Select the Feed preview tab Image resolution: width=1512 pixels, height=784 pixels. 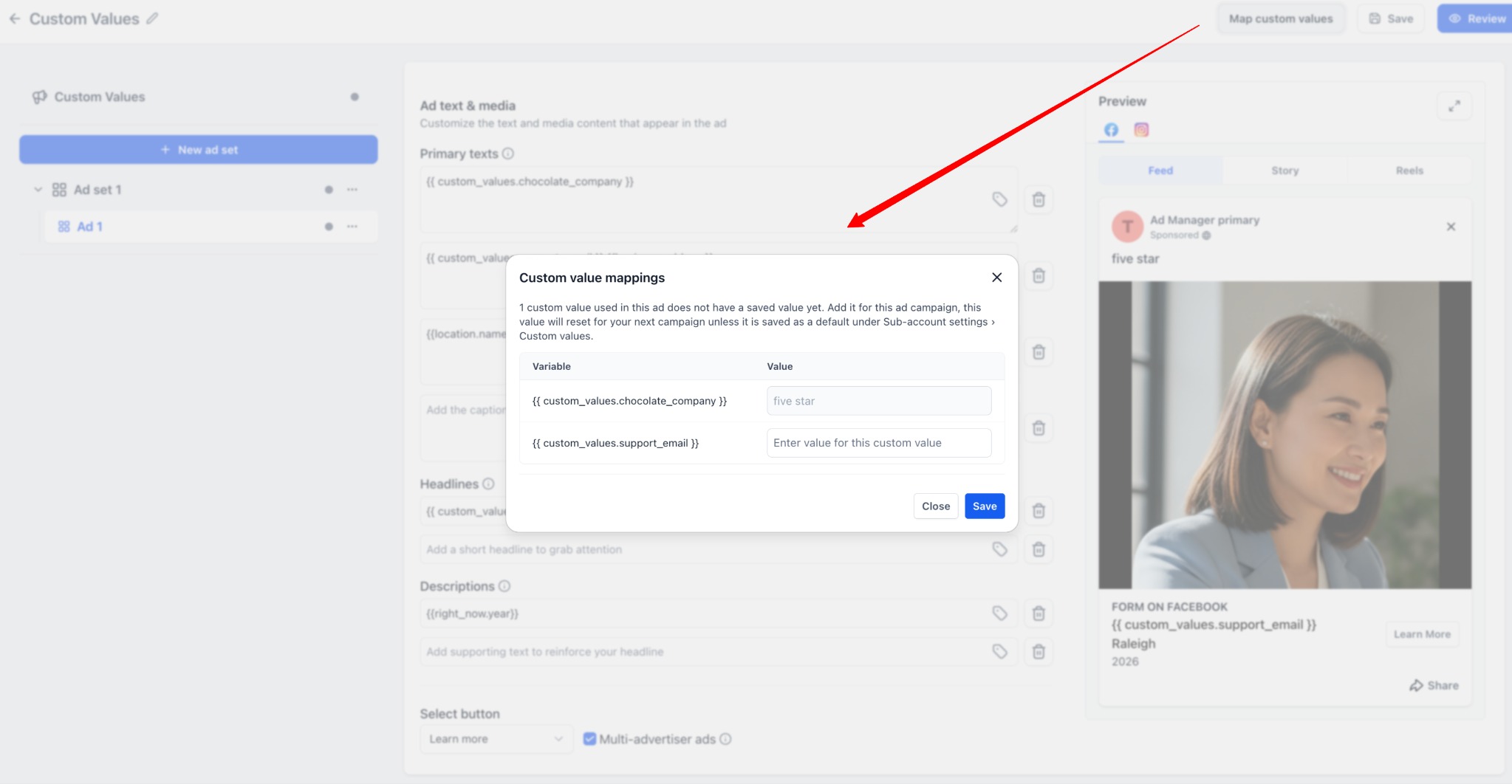click(1160, 171)
